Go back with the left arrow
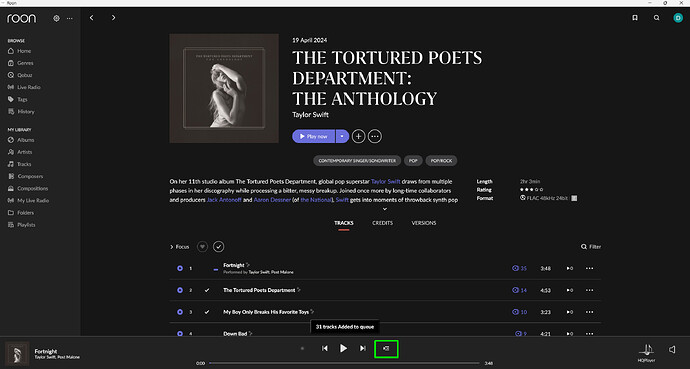 [92, 18]
